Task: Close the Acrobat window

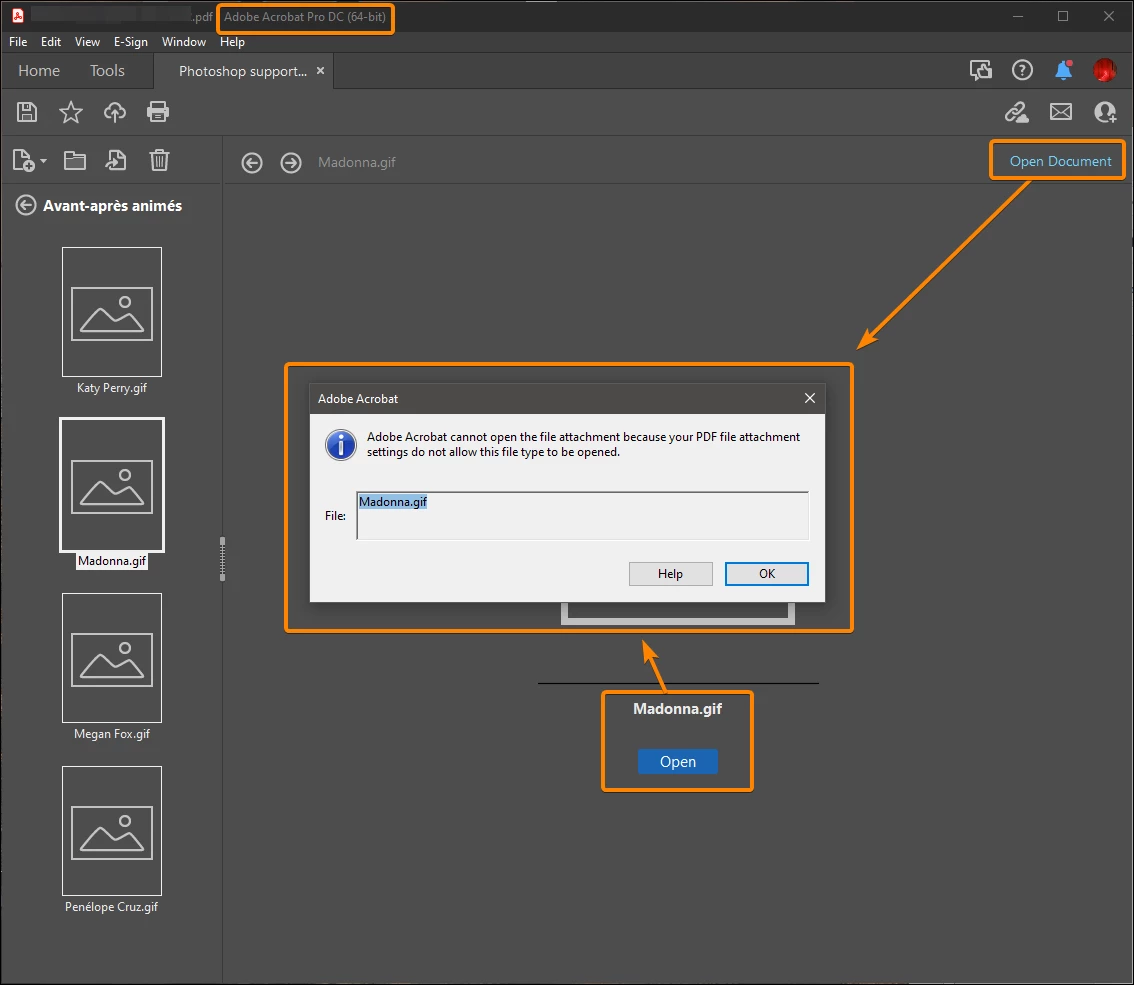Action: point(1109,16)
